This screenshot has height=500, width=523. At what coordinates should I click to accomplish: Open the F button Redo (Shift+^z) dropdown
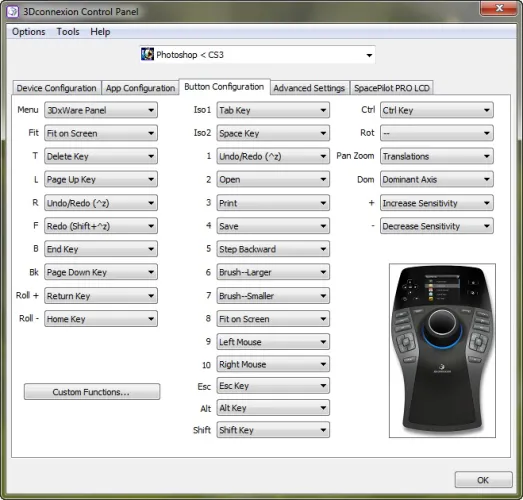tap(101, 226)
